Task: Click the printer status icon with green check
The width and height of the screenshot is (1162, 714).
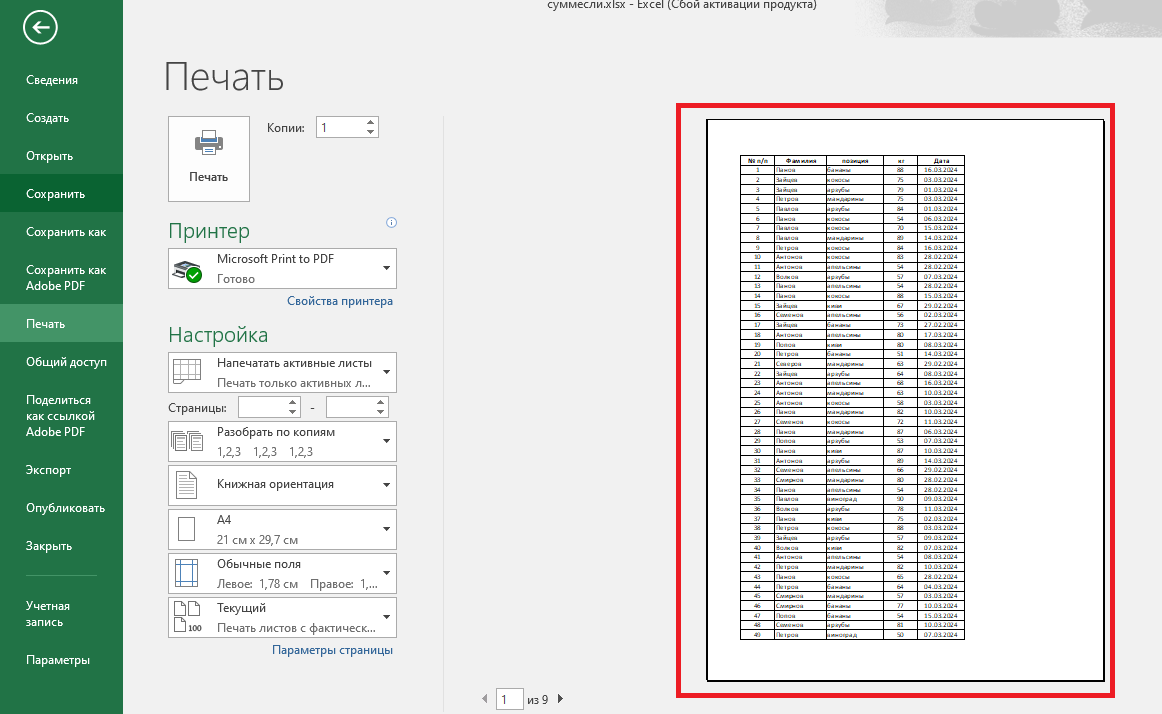Action: [187, 271]
